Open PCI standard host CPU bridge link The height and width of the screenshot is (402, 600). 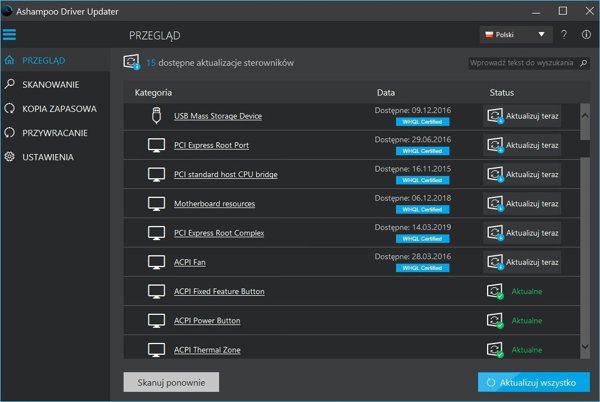click(226, 174)
